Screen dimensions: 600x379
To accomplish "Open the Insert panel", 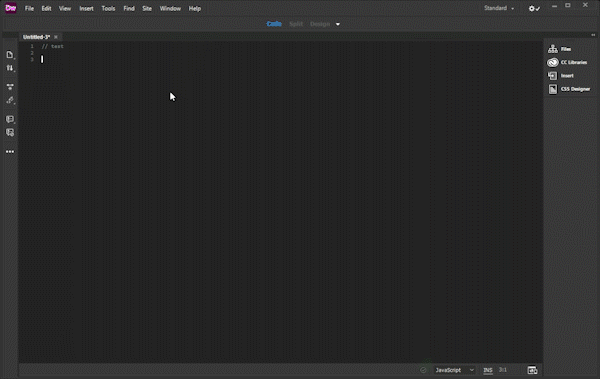I will [x=561, y=75].
